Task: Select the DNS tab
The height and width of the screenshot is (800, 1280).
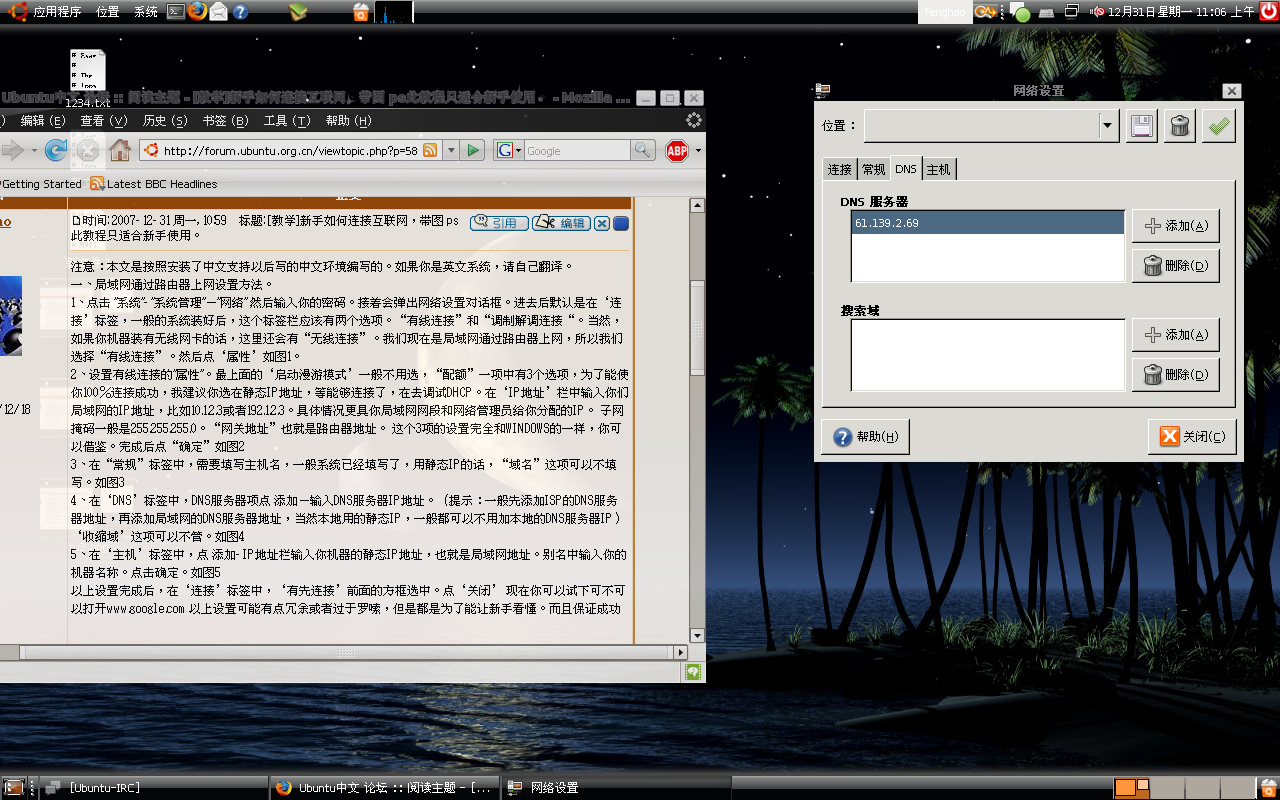Action: (906, 169)
